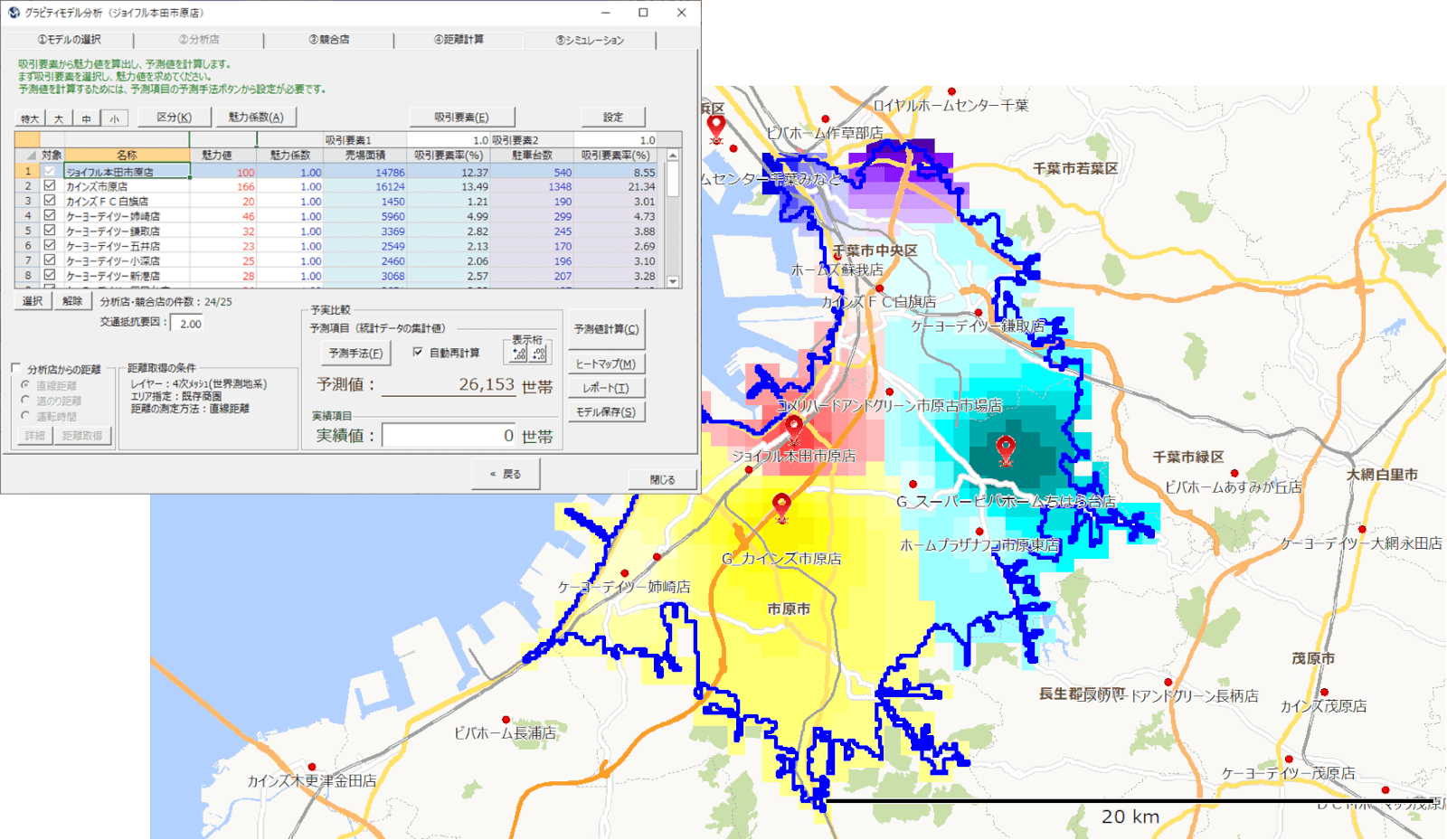1447x840 pixels.
Task: Switch to the ②分析店 tab
Action: 199,40
